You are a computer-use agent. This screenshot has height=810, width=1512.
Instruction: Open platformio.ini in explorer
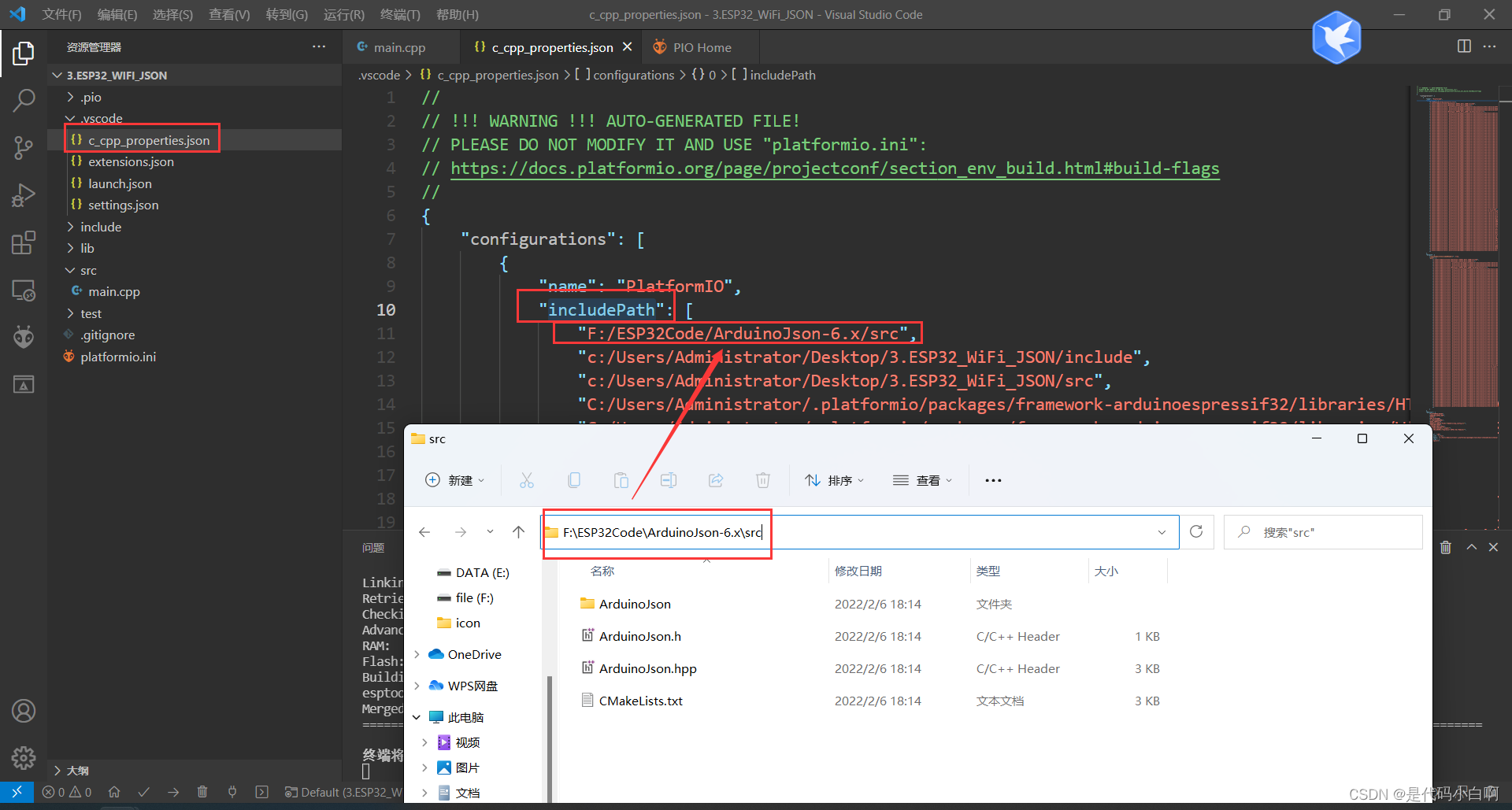[118, 357]
